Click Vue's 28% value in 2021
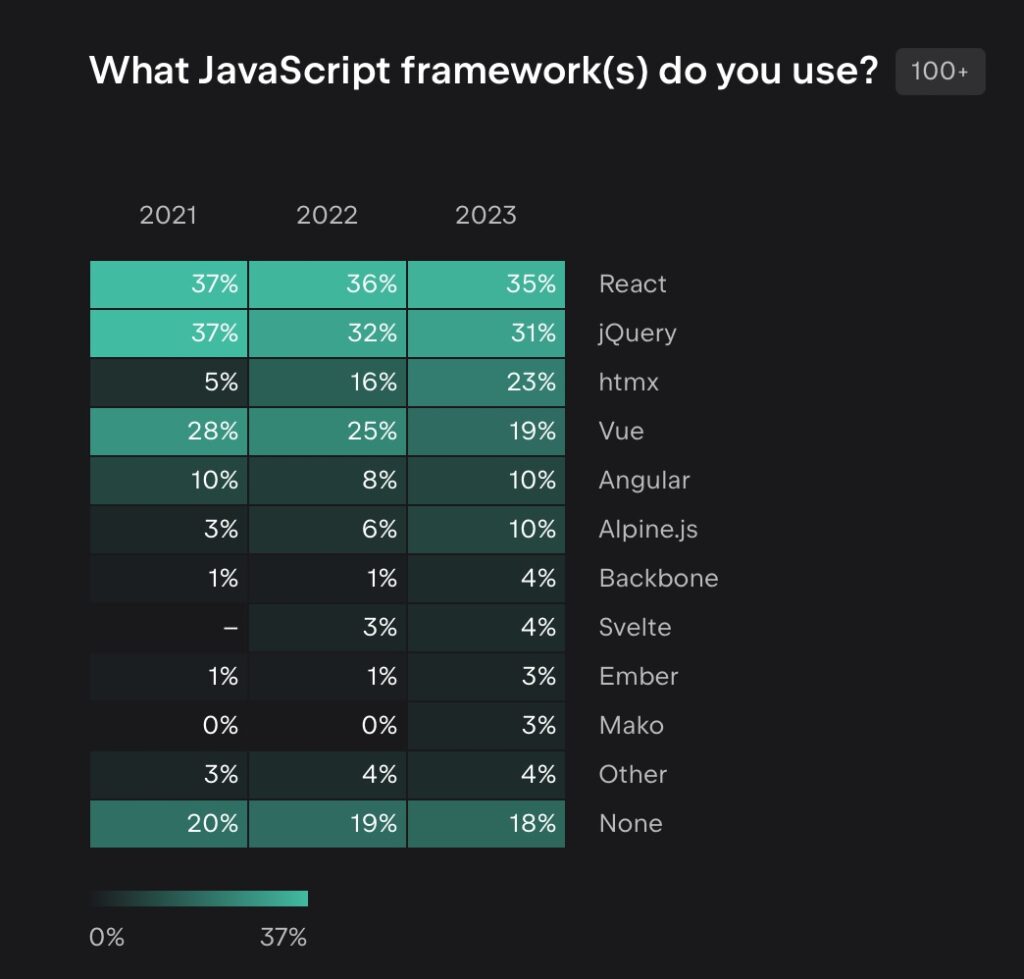Screen dimensions: 1024x979 [168, 431]
